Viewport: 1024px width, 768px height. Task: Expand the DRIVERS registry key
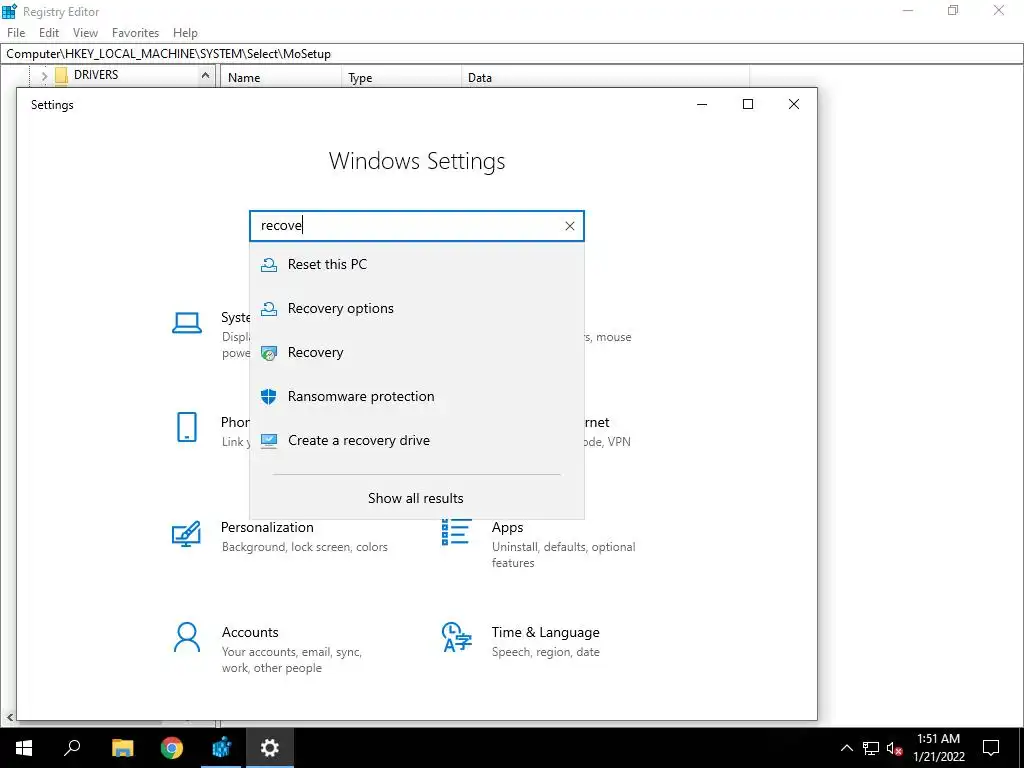point(44,76)
